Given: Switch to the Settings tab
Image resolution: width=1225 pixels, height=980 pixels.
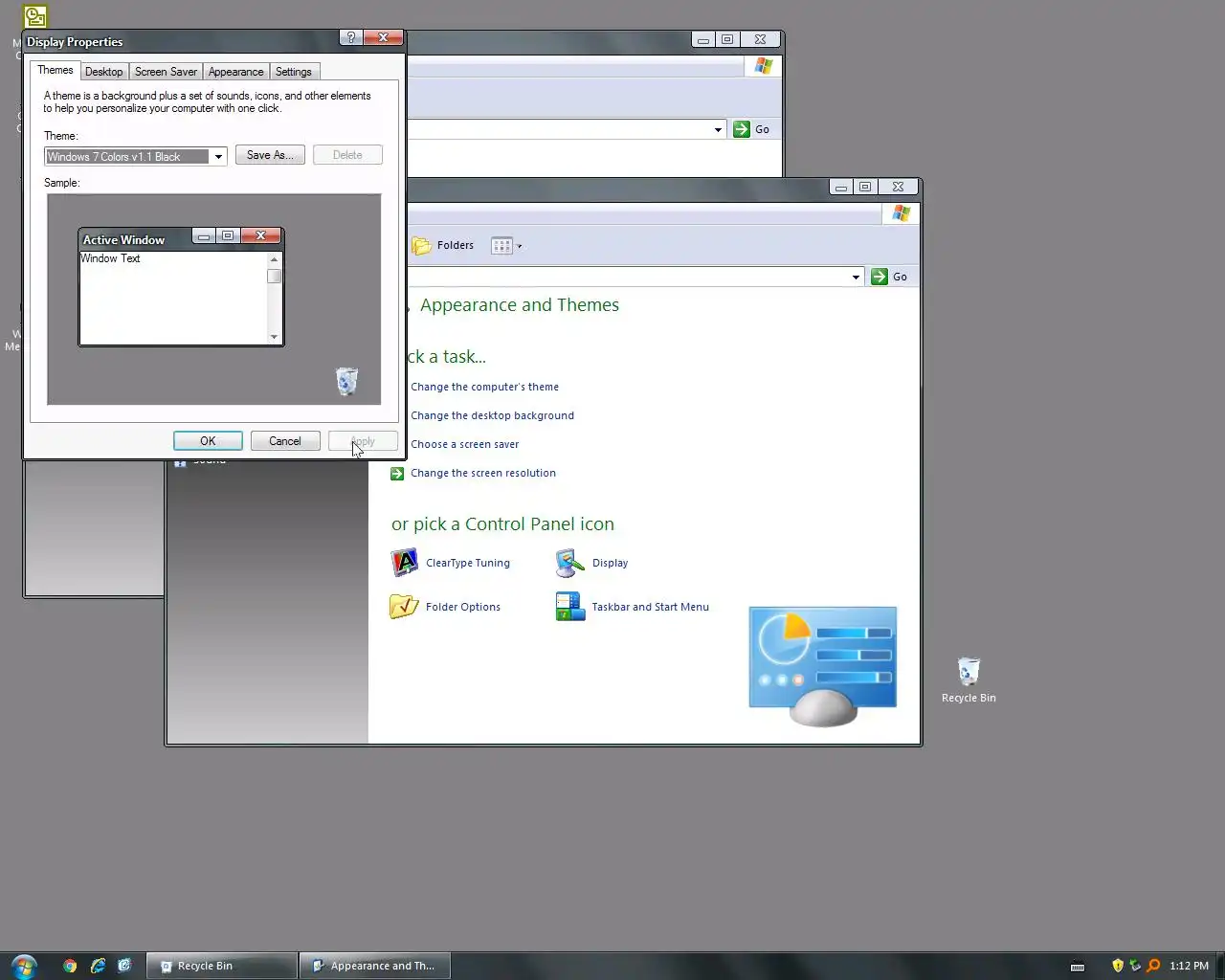Looking at the screenshot, I should click(294, 72).
